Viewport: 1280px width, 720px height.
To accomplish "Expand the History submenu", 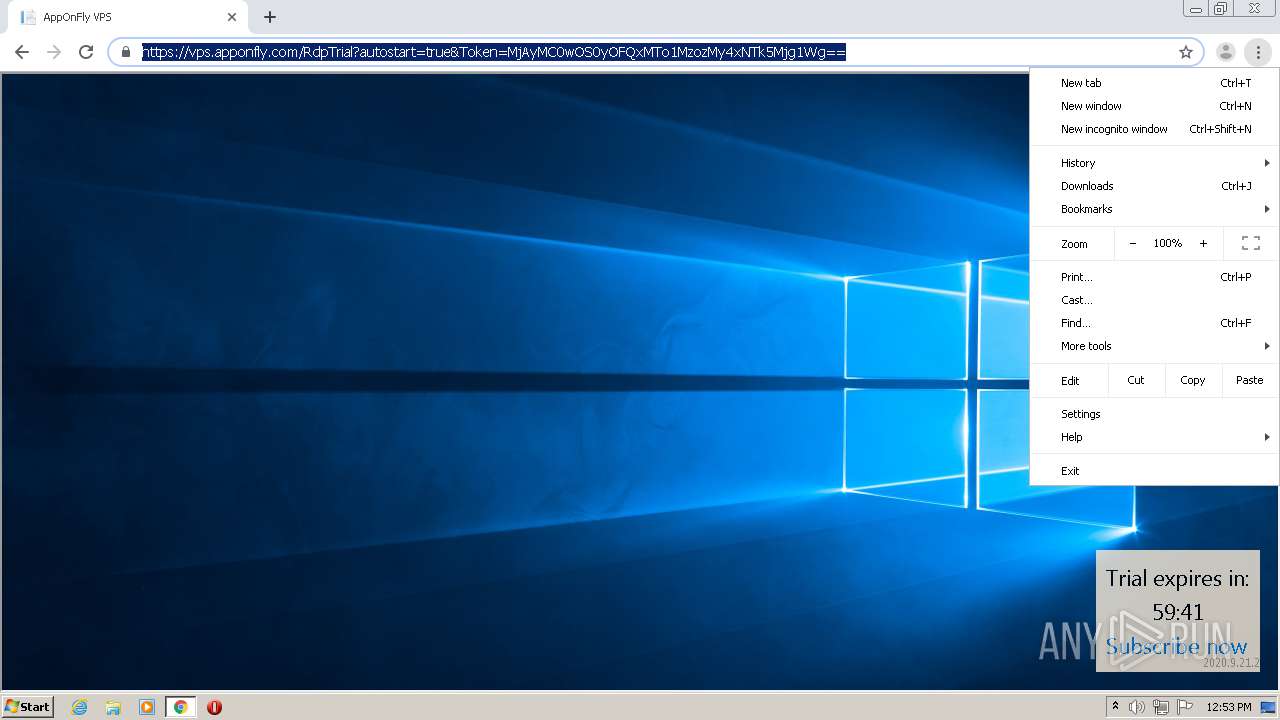I will tap(1155, 163).
